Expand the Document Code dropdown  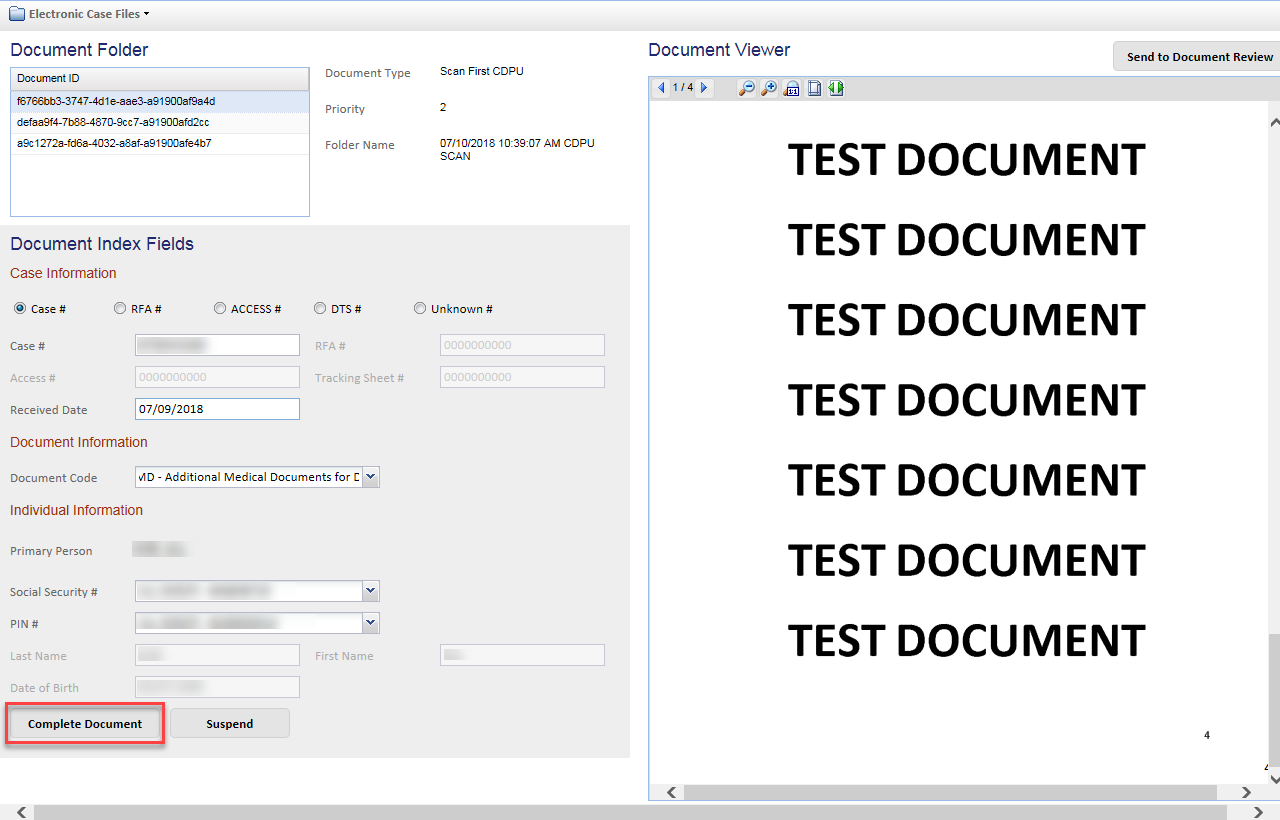(371, 477)
